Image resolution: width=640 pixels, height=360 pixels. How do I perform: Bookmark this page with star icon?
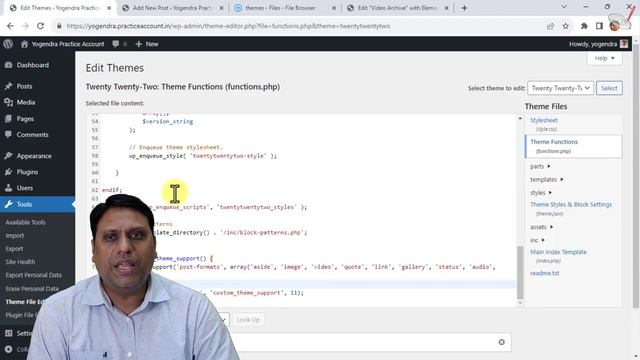[x=566, y=26]
